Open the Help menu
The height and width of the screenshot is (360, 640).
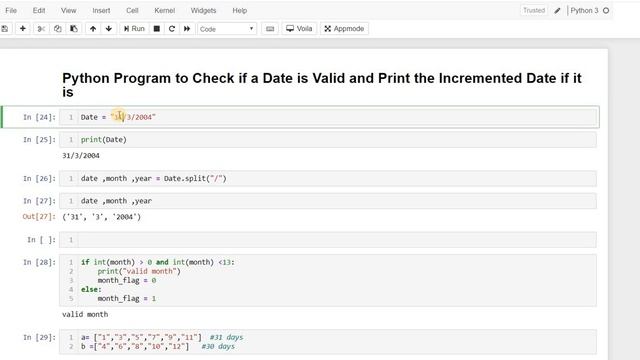(x=240, y=11)
